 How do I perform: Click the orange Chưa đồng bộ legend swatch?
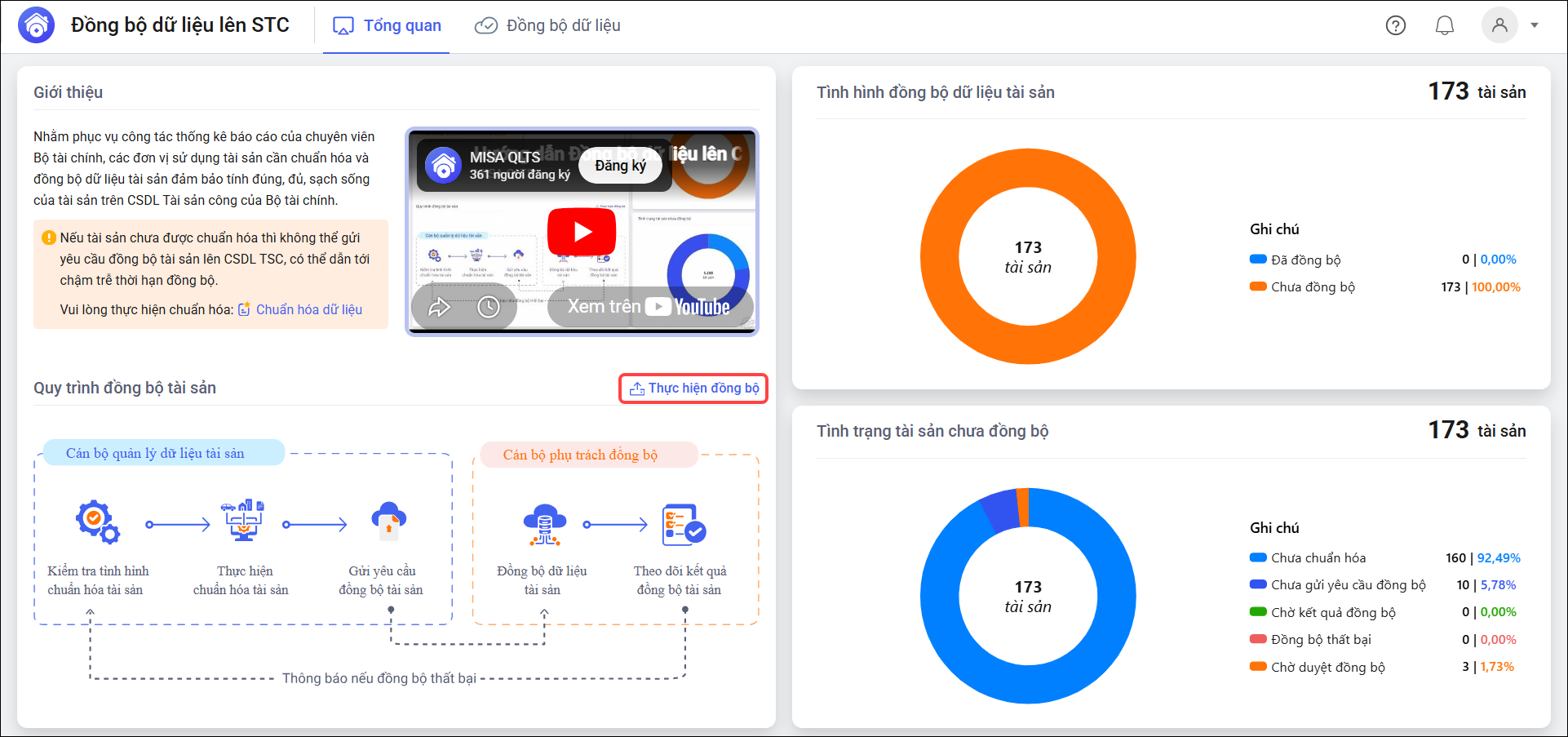click(x=1258, y=286)
